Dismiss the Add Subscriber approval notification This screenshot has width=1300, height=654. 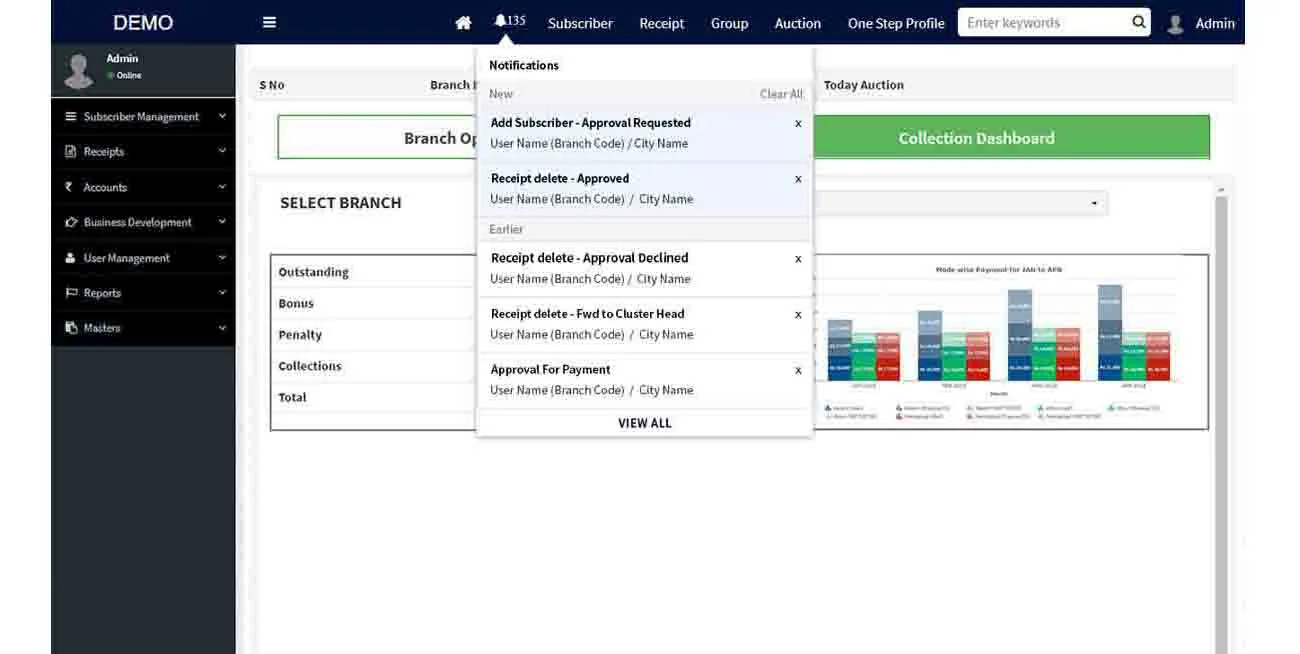click(x=798, y=124)
